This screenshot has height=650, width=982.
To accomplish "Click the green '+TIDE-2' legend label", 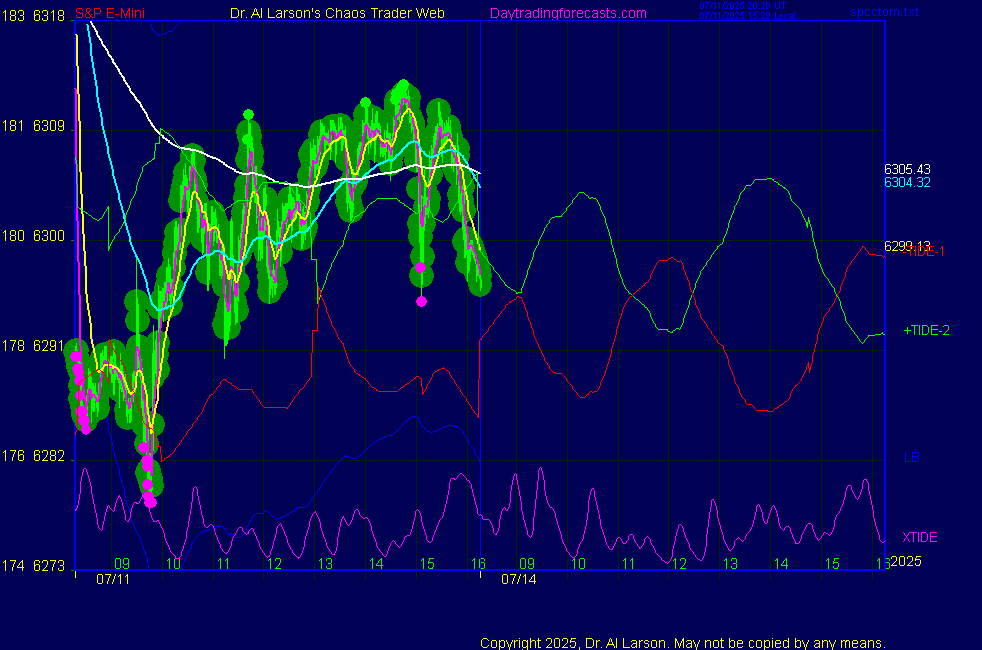I will tap(926, 330).
